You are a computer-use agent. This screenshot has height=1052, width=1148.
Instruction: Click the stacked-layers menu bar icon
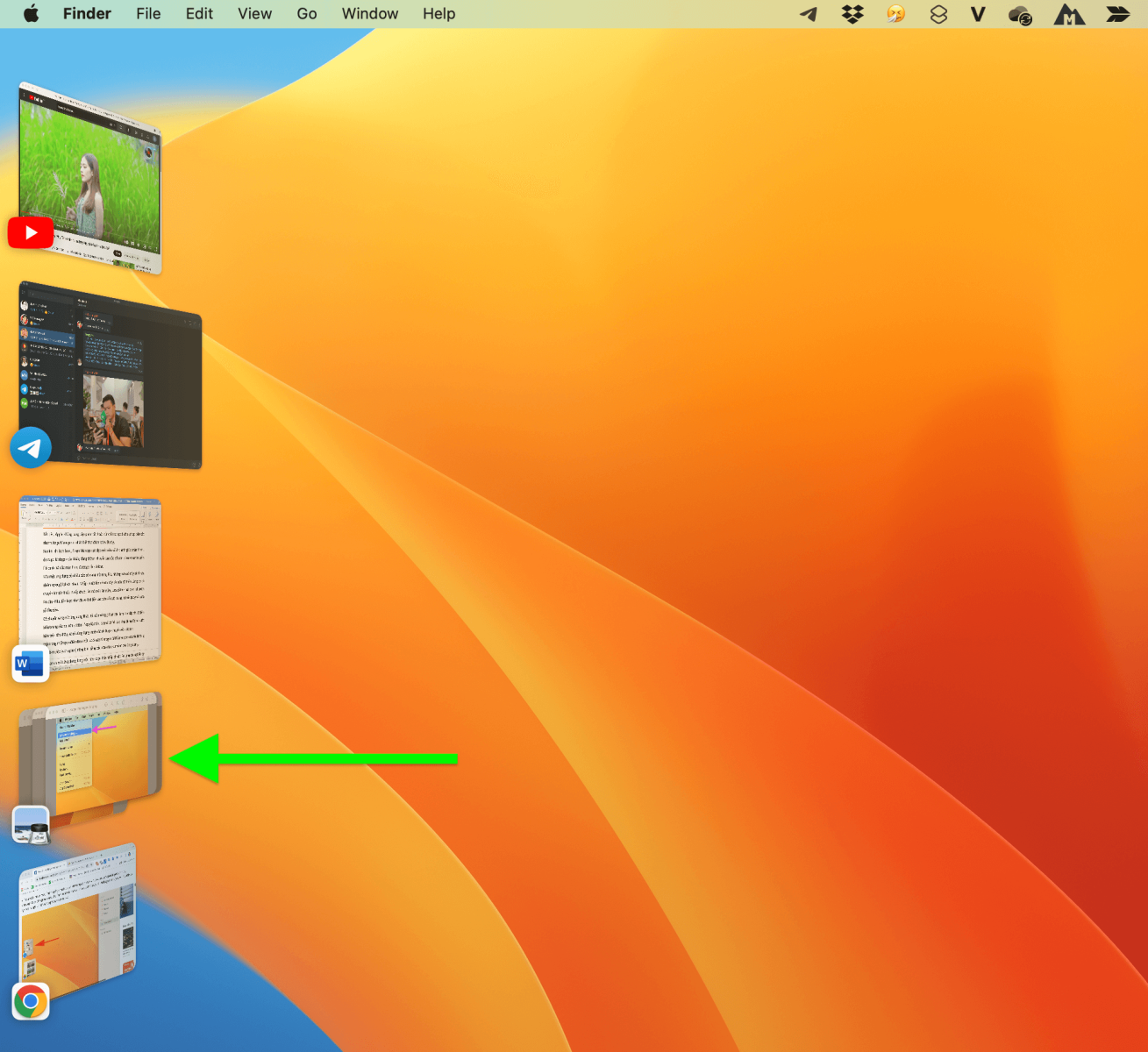pyautogui.click(x=938, y=13)
